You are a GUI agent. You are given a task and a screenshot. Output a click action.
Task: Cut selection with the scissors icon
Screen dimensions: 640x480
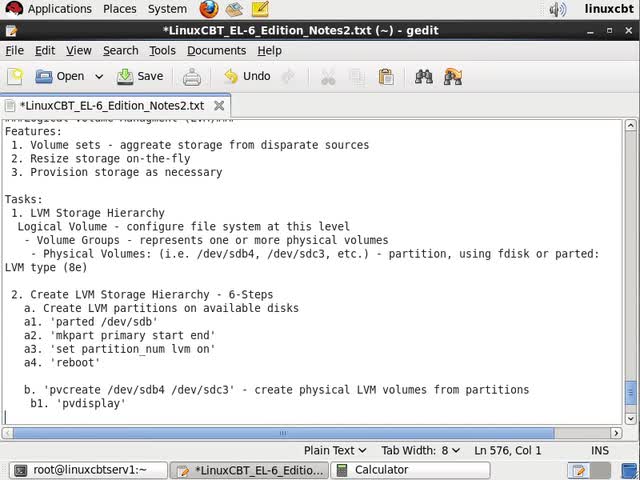pyautogui.click(x=328, y=77)
